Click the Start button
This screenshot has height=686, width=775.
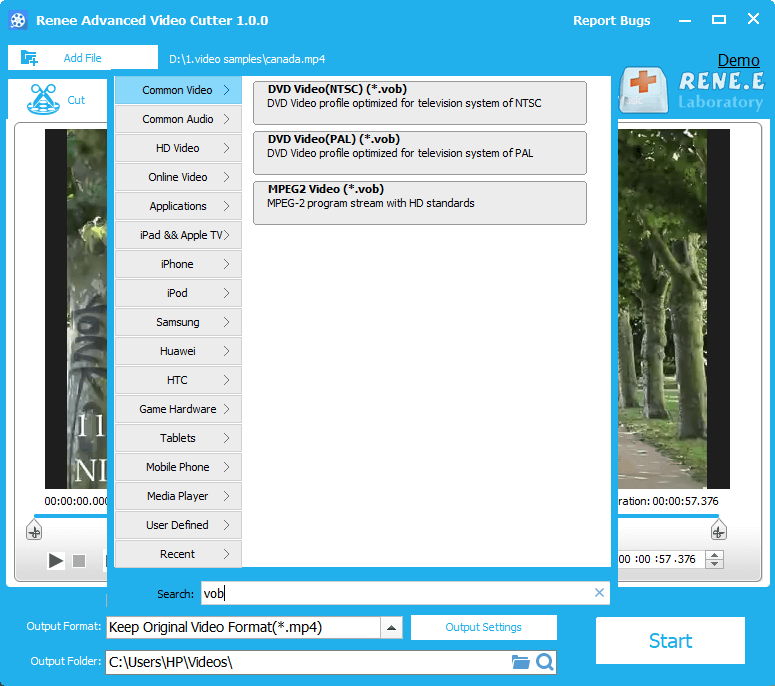670,641
